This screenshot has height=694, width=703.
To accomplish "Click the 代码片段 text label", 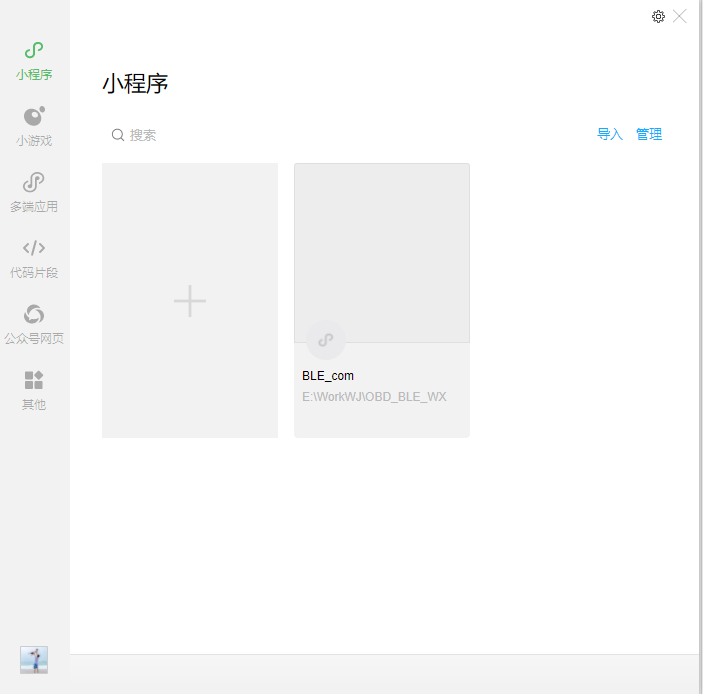I will (34, 273).
